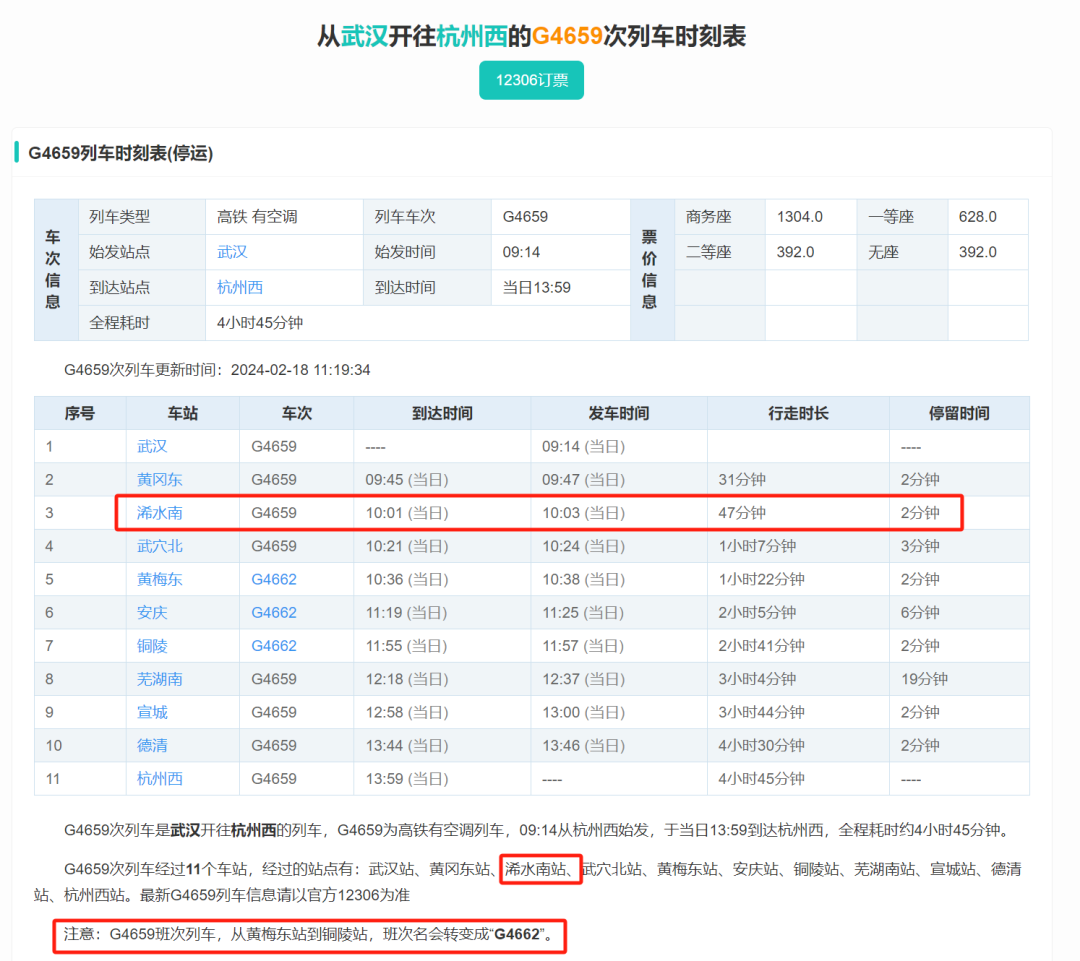
Task: Click the 12306订票 booking button
Action: (531, 81)
